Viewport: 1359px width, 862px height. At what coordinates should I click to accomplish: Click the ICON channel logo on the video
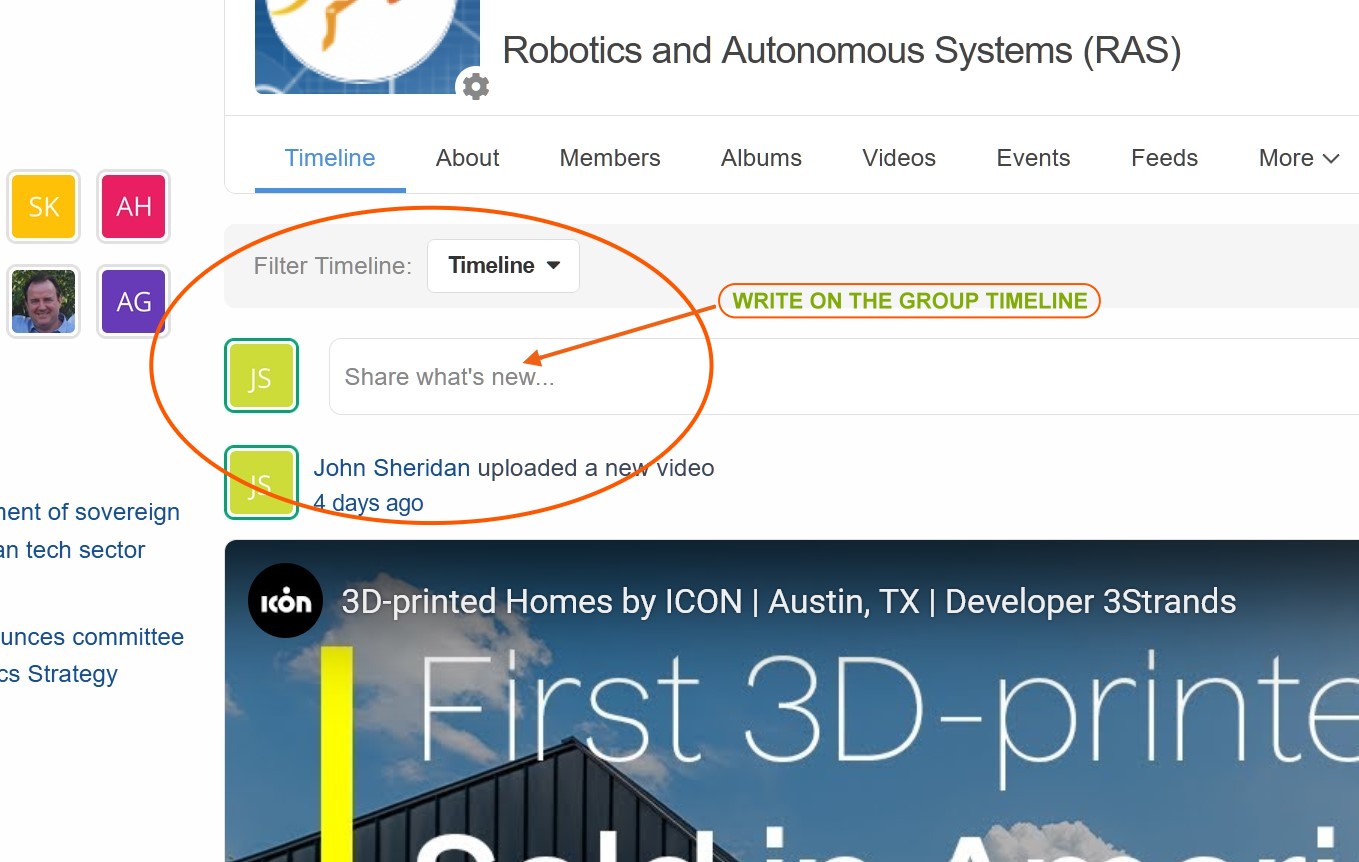[286, 601]
